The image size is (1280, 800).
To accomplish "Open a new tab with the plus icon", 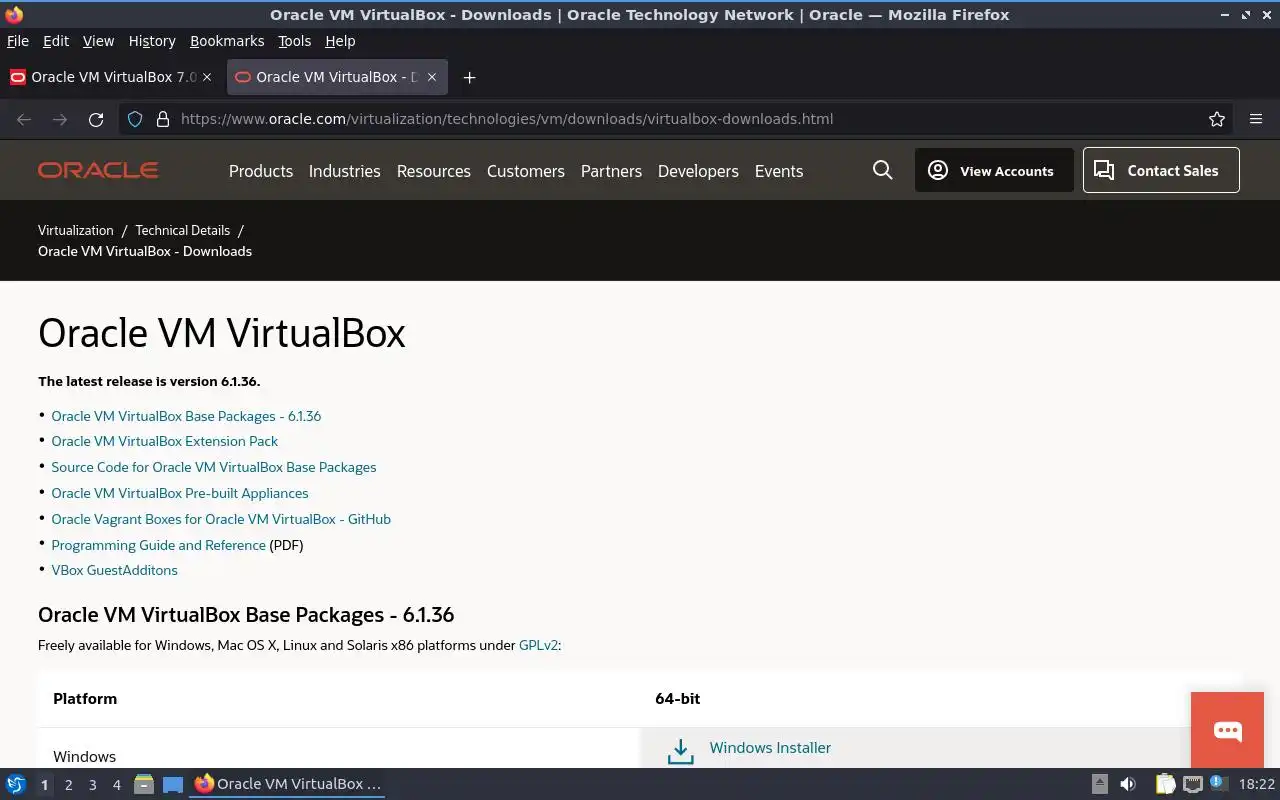I will coord(469,77).
